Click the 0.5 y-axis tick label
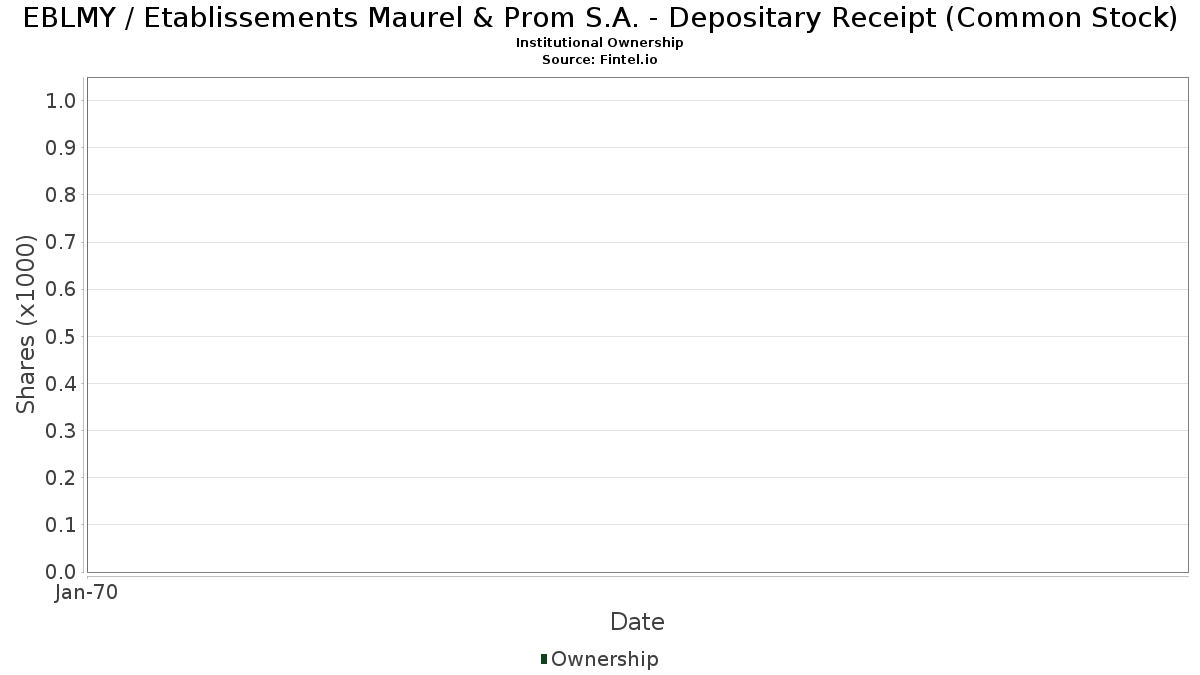The image size is (1200, 675). 61,336
